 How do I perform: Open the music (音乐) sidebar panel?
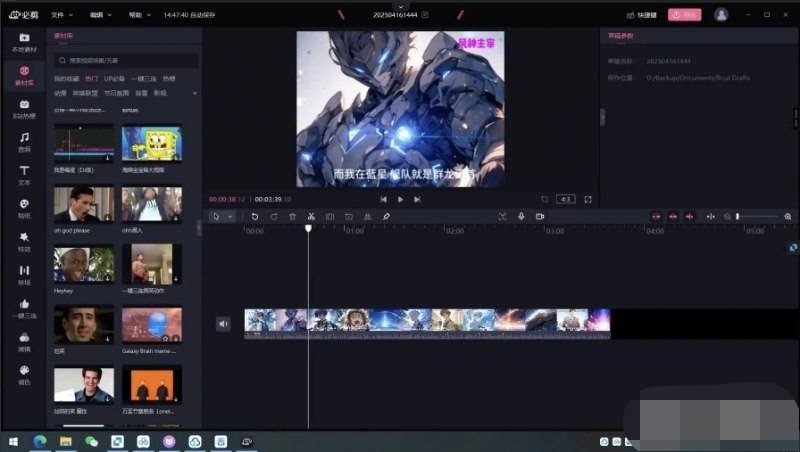(x=24, y=140)
